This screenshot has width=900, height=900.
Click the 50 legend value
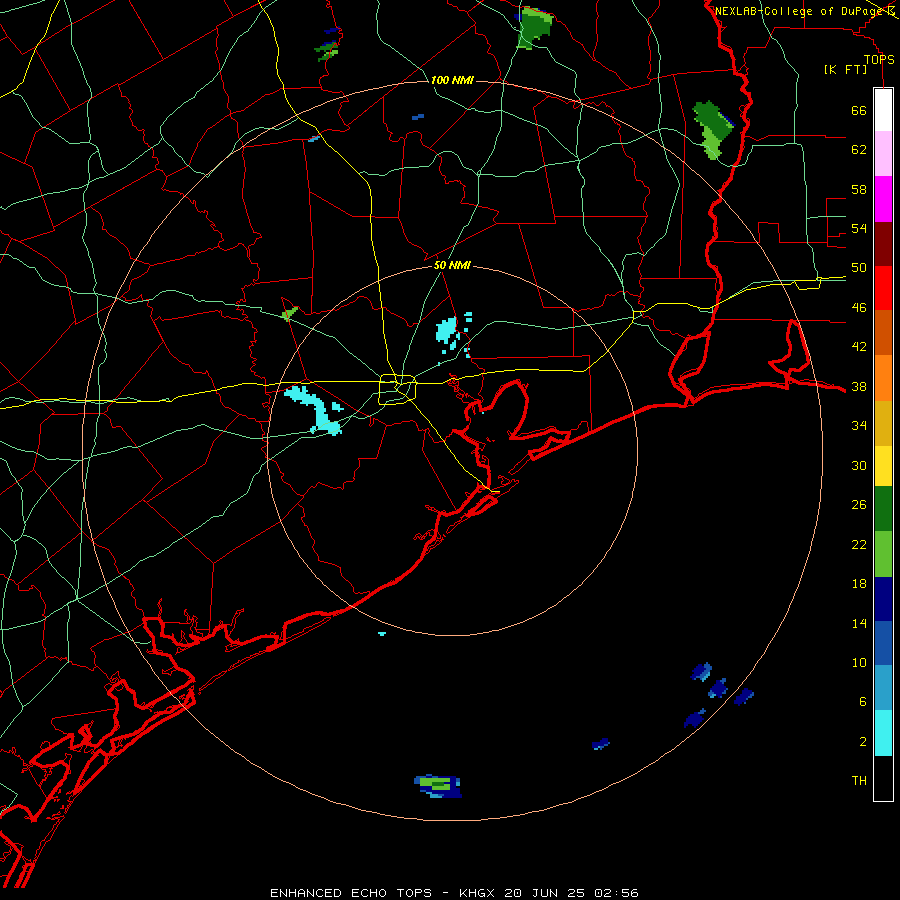pos(859,268)
